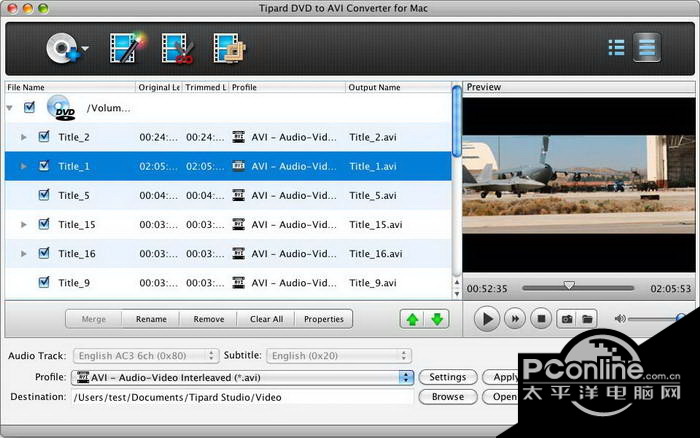Screen dimensions: 700x438
Task: Open the Subtitle dropdown
Action: 339,356
